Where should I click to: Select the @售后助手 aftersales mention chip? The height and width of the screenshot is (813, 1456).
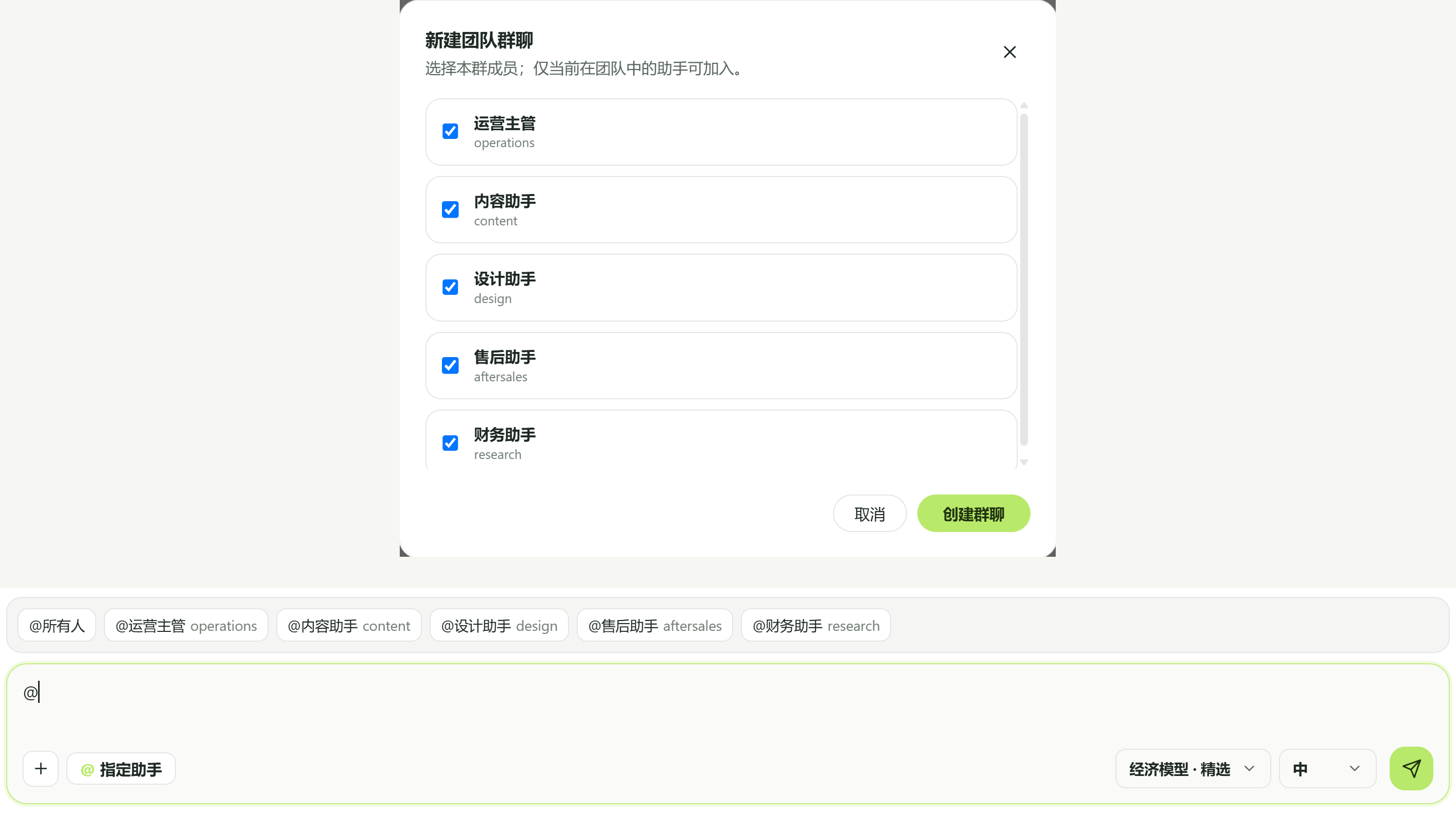click(654, 625)
